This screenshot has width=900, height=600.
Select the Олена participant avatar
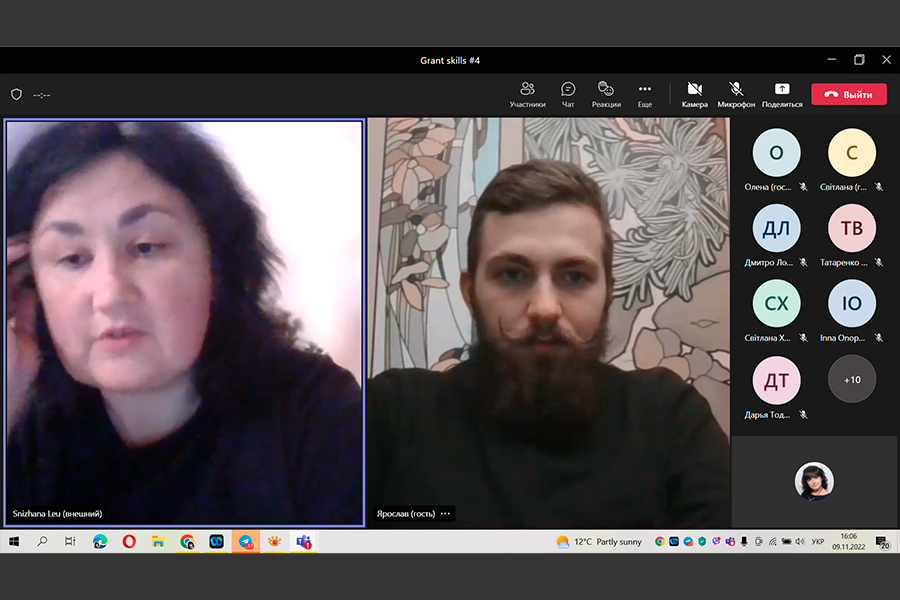776,152
